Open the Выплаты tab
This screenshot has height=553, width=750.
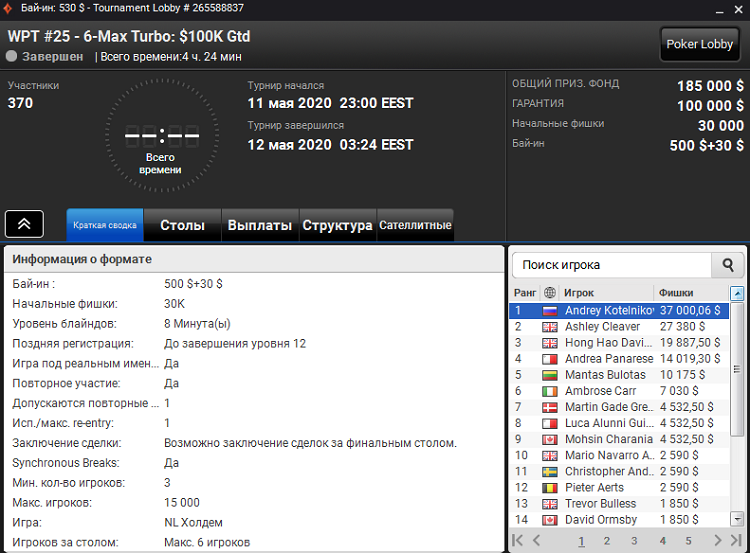click(260, 225)
